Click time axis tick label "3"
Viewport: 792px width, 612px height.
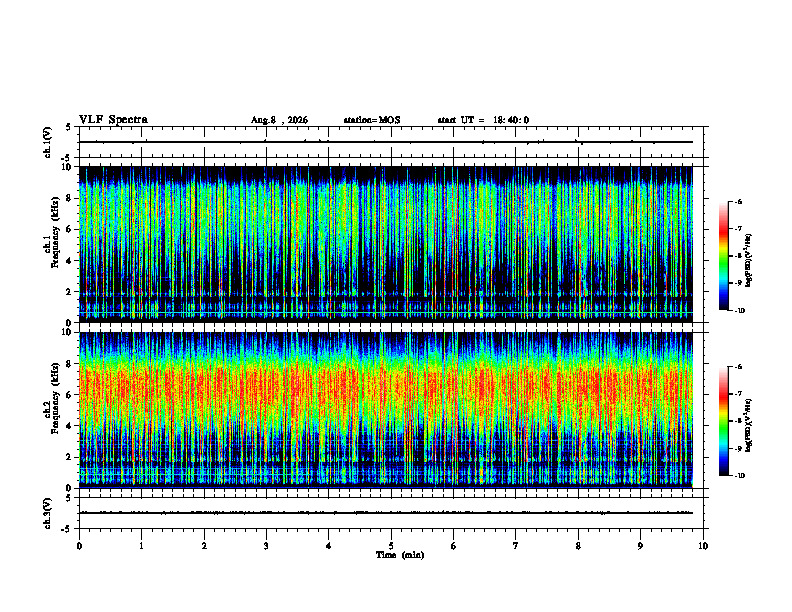pos(266,546)
